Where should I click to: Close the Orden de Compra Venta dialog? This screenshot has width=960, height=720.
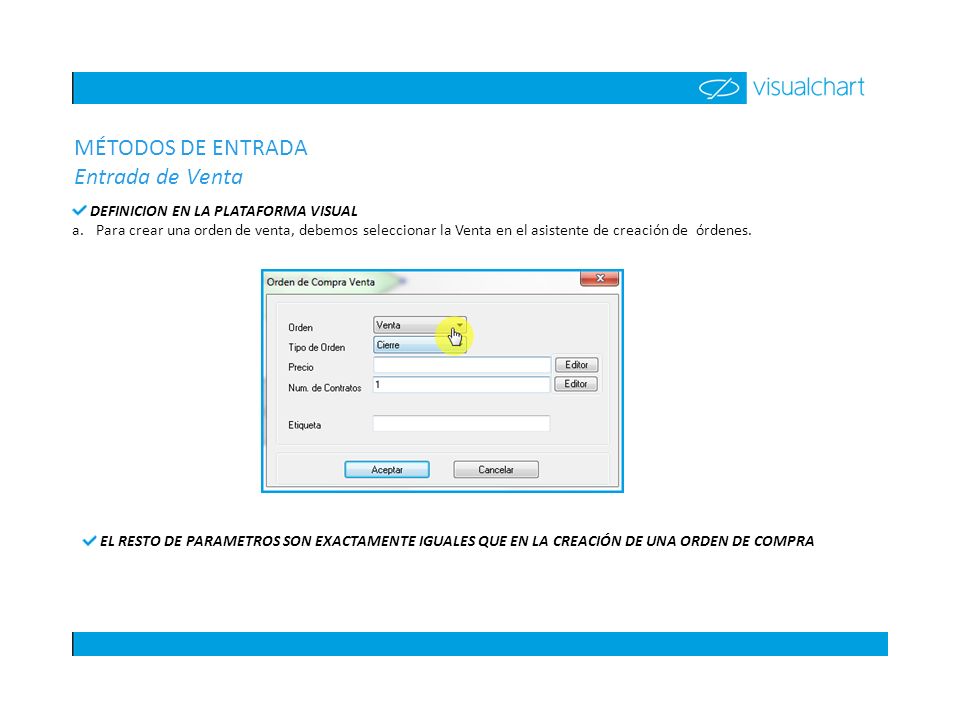(599, 279)
